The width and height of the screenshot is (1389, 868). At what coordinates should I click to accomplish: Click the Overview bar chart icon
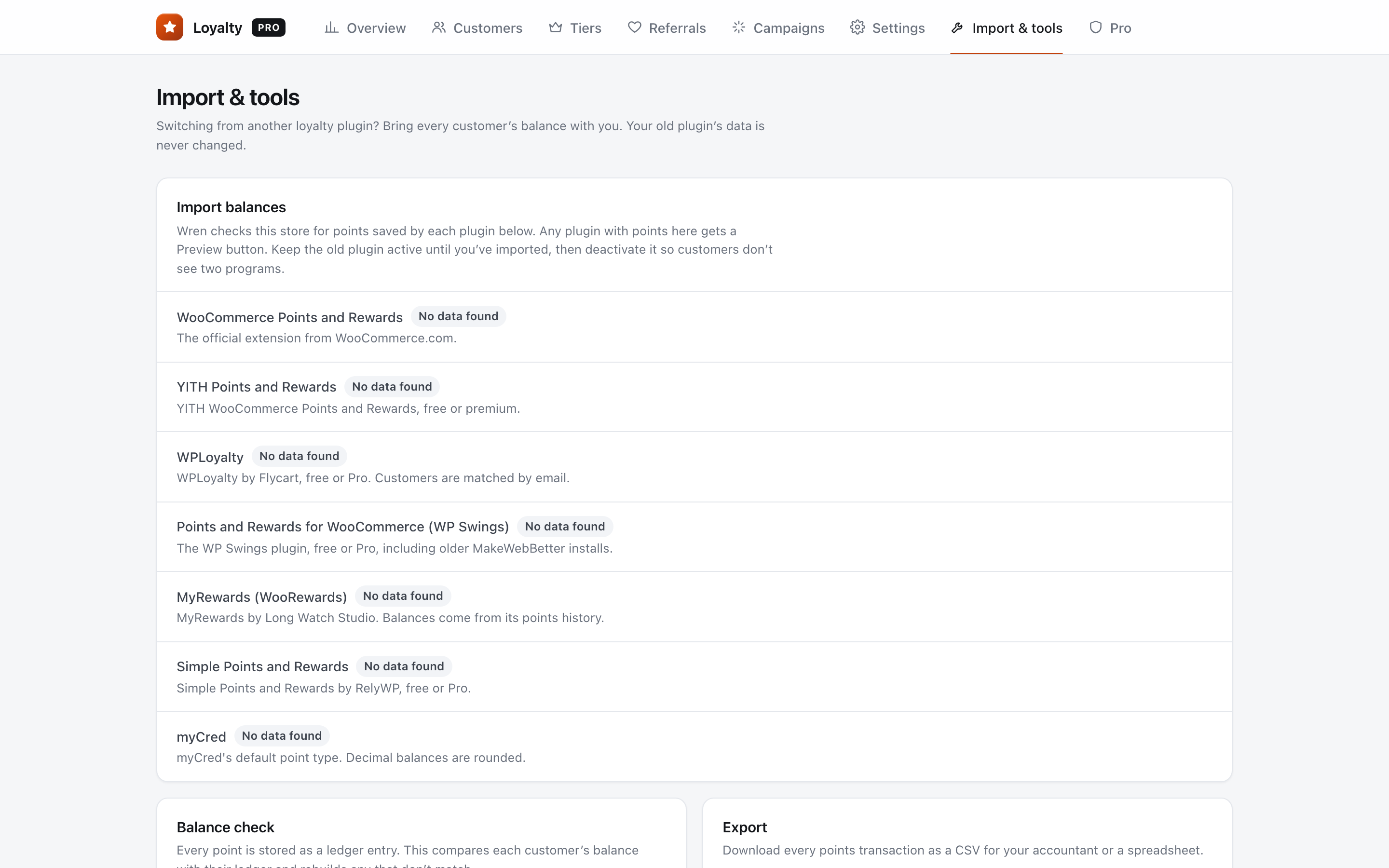[331, 27]
